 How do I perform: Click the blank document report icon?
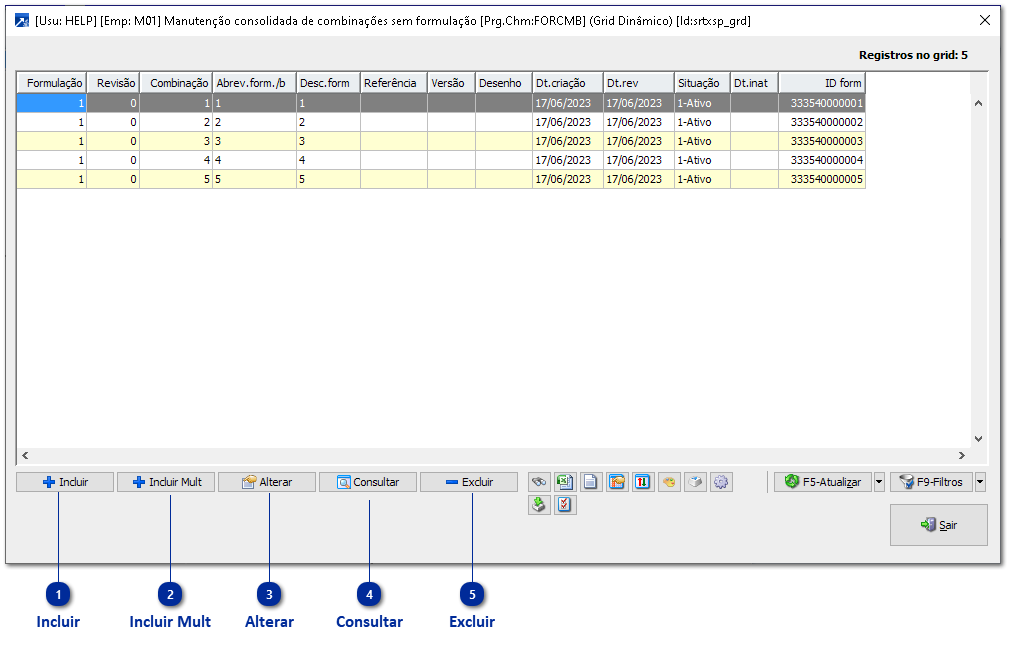[x=590, y=482]
